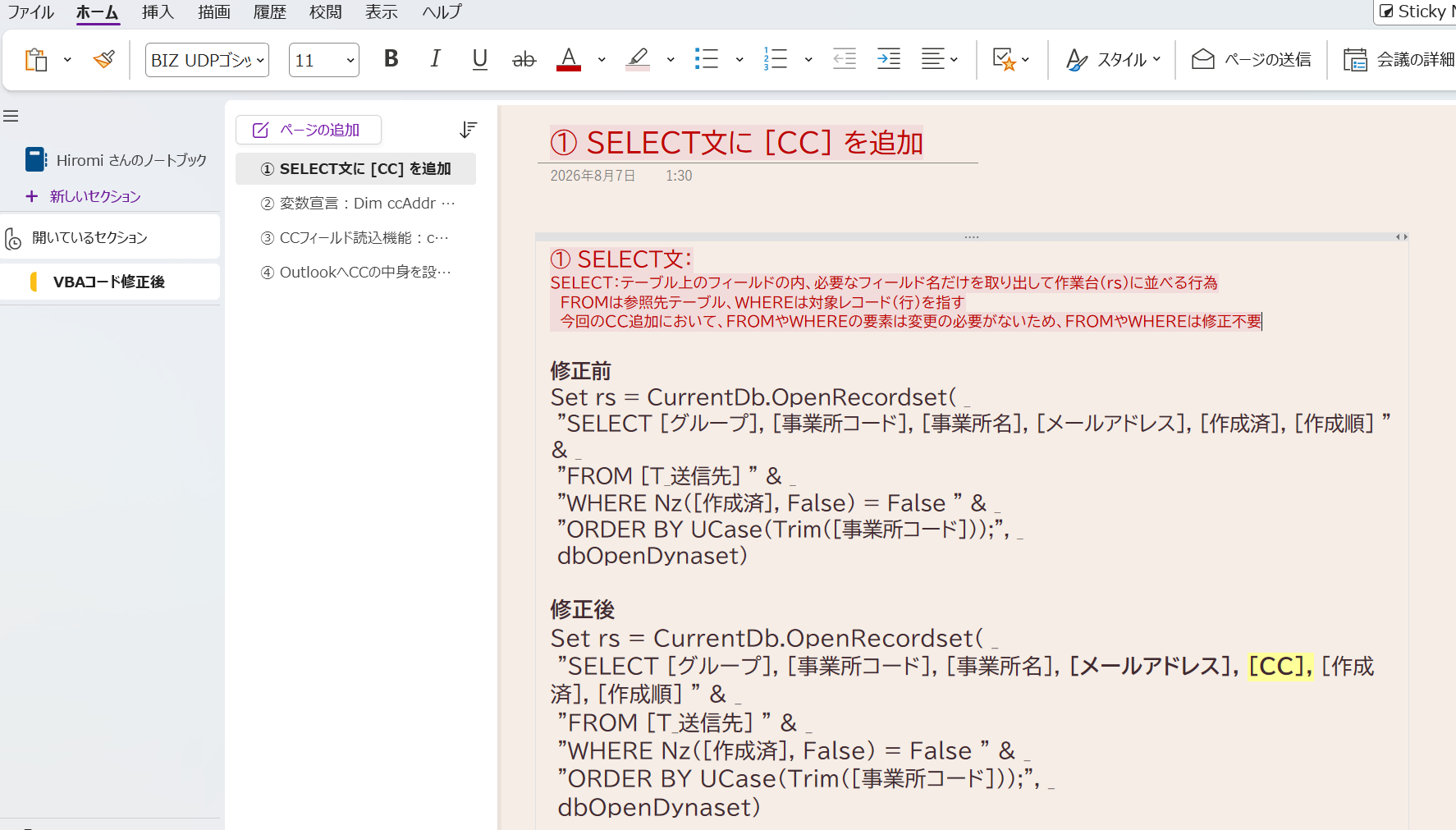
Task: Click the bulleted list icon
Action: (707, 59)
